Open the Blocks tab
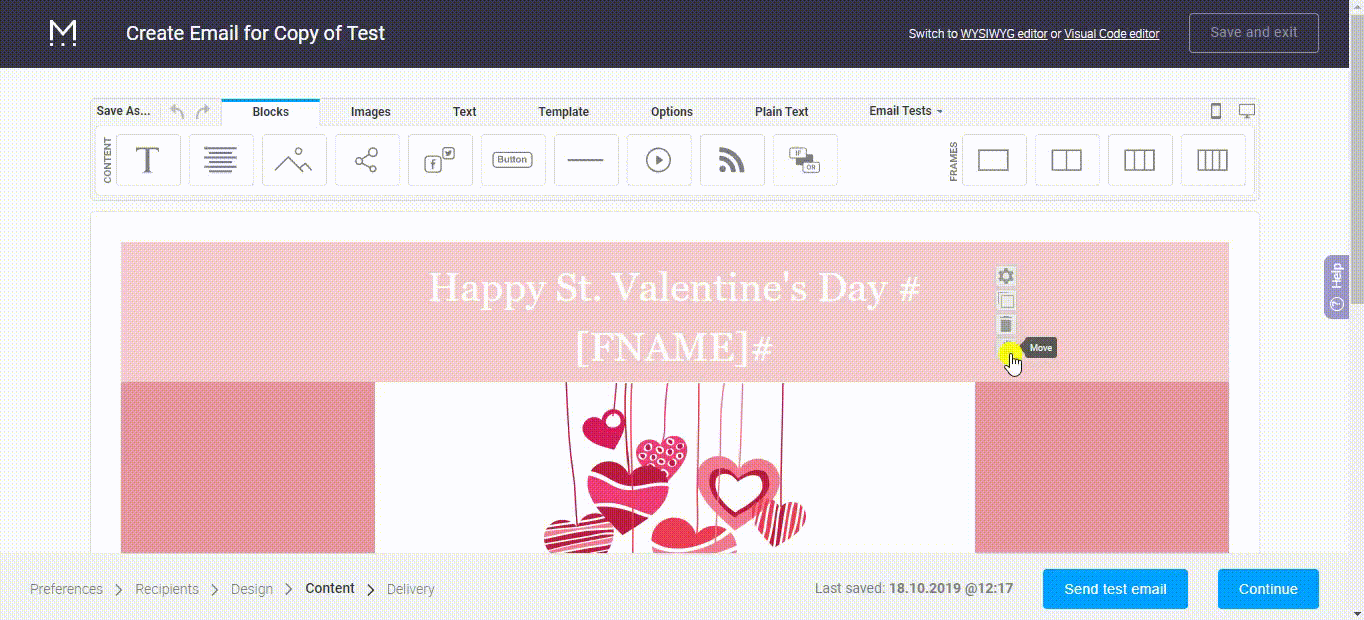This screenshot has height=620, width=1364. pos(270,112)
